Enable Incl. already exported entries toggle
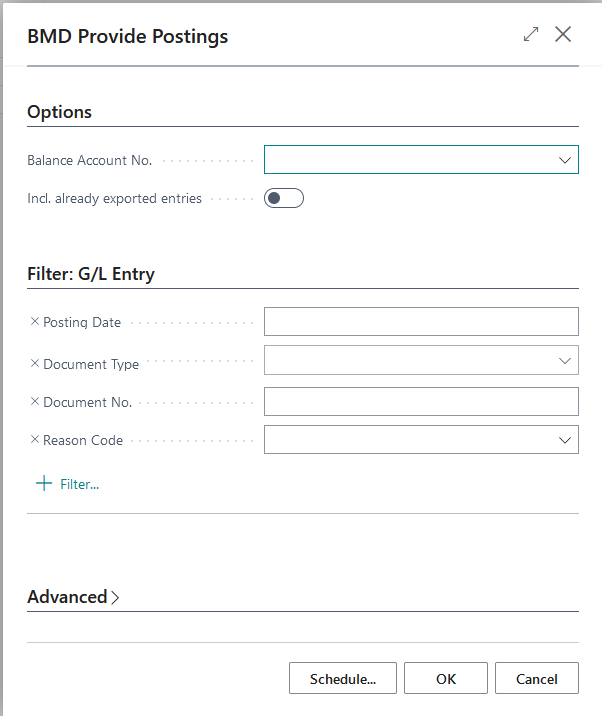 click(283, 198)
